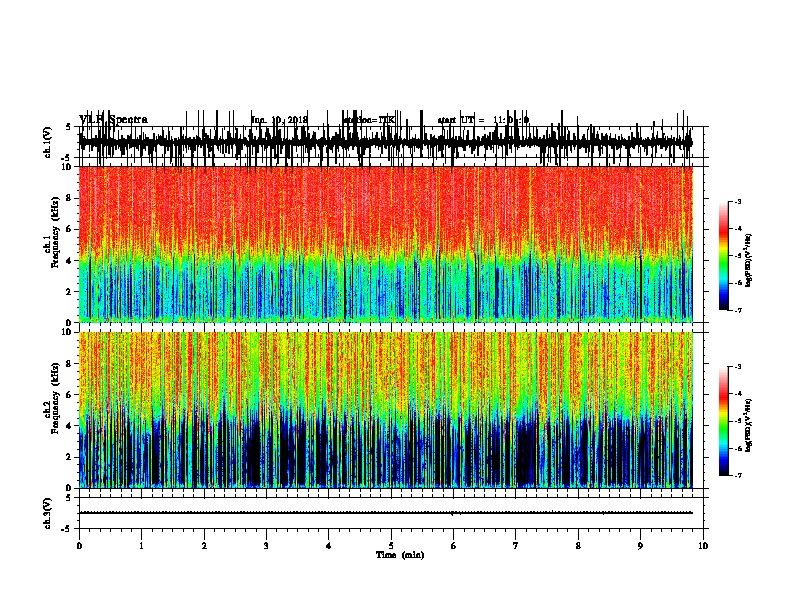Click the "6" kHz tick of the ch.1 spectrogram
The image size is (792, 612).
pos(70,230)
